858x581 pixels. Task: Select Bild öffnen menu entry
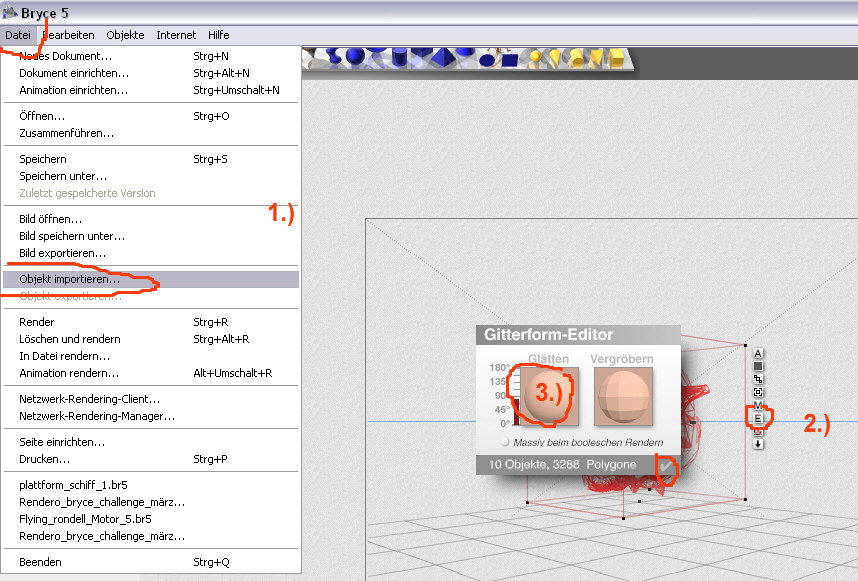[x=151, y=219]
